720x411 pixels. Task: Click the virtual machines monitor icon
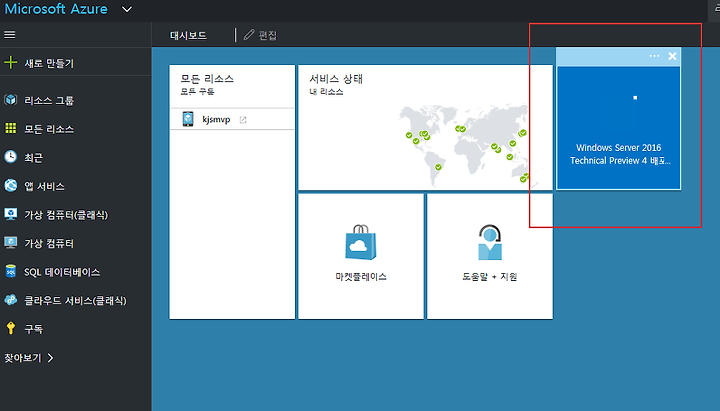point(11,242)
